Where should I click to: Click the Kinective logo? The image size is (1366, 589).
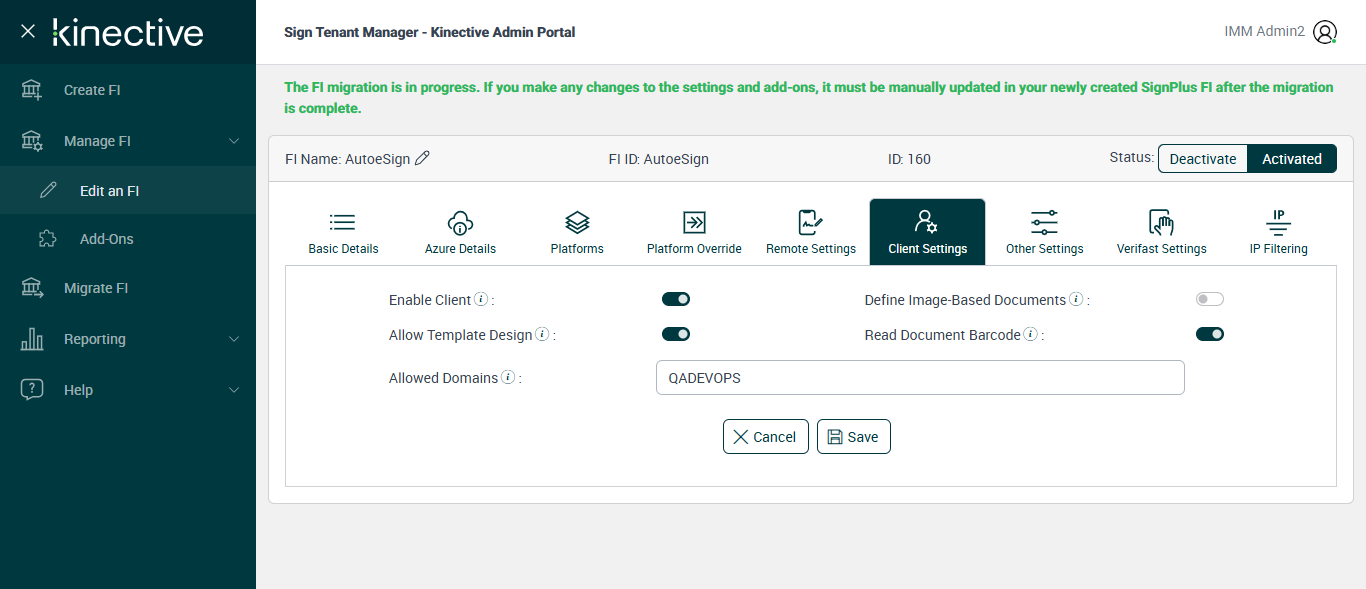[x=128, y=32]
